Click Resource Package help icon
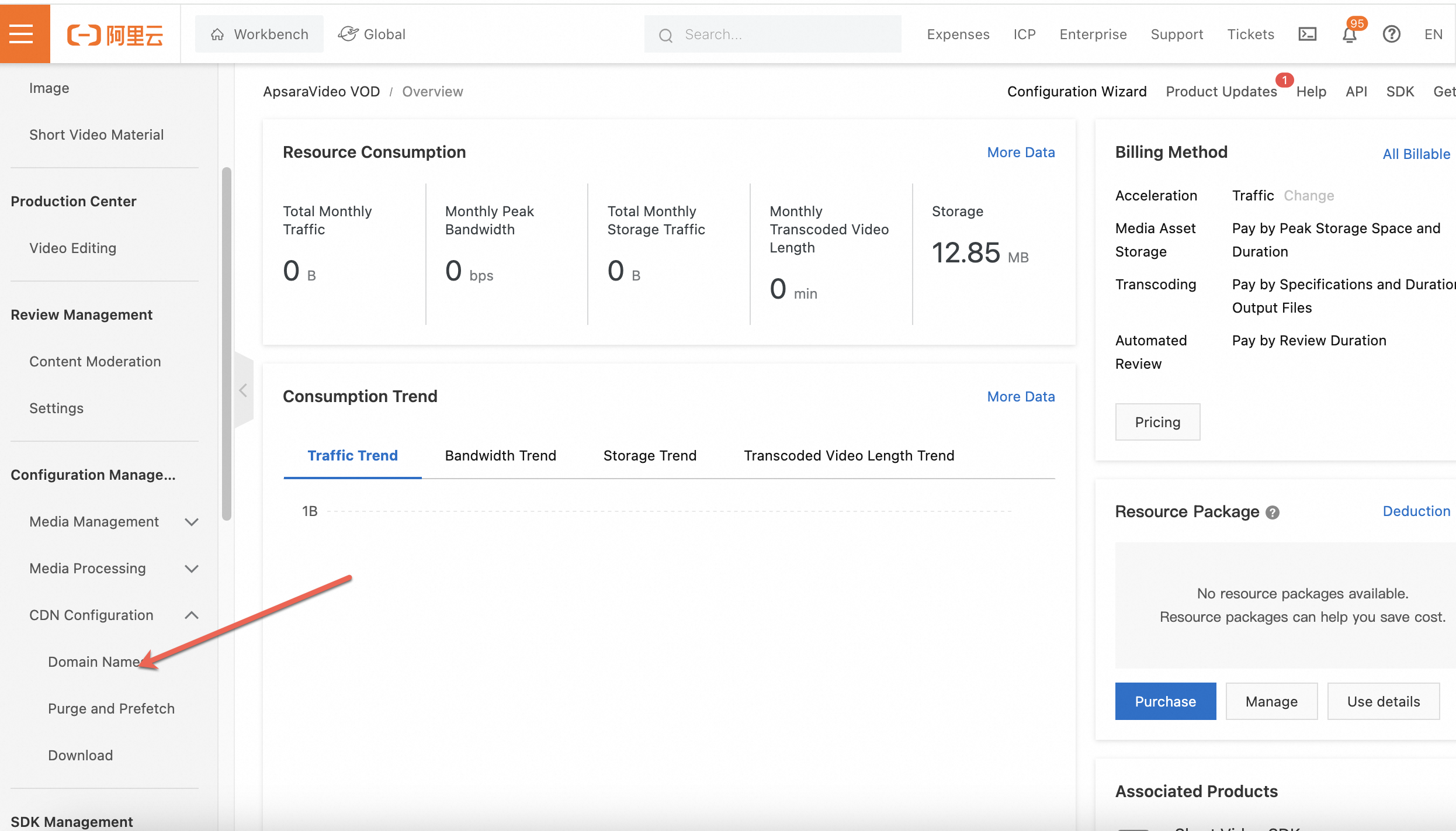This screenshot has height=831, width=1456. 1273,513
